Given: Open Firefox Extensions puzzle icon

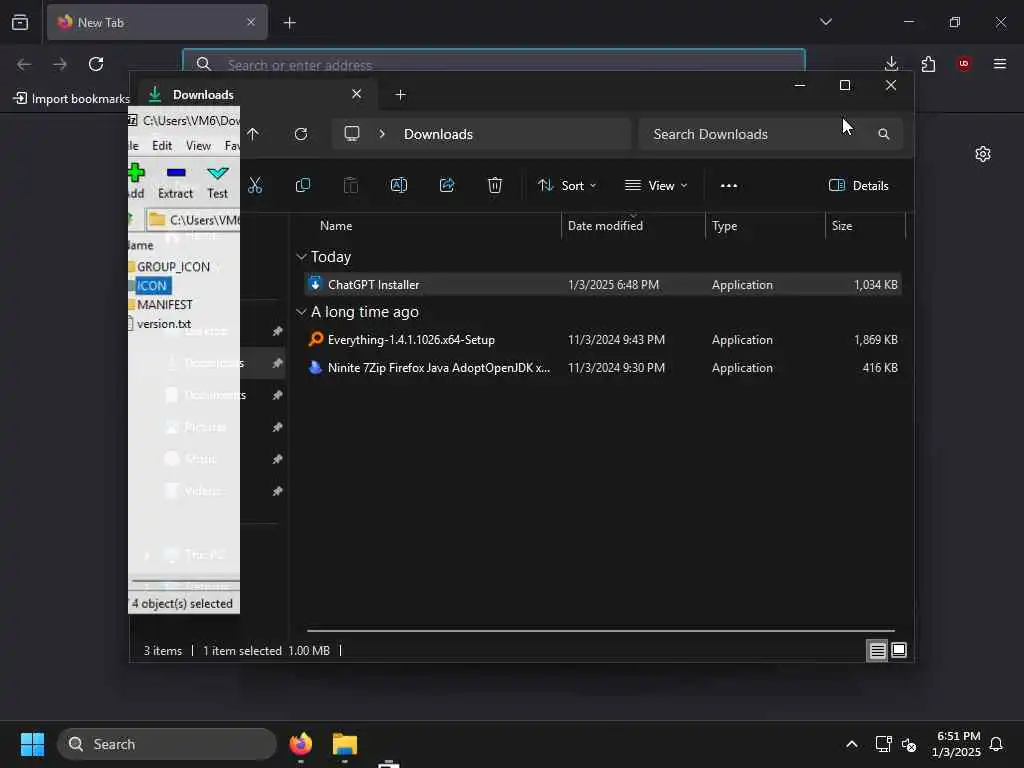Looking at the screenshot, I should pos(928,63).
